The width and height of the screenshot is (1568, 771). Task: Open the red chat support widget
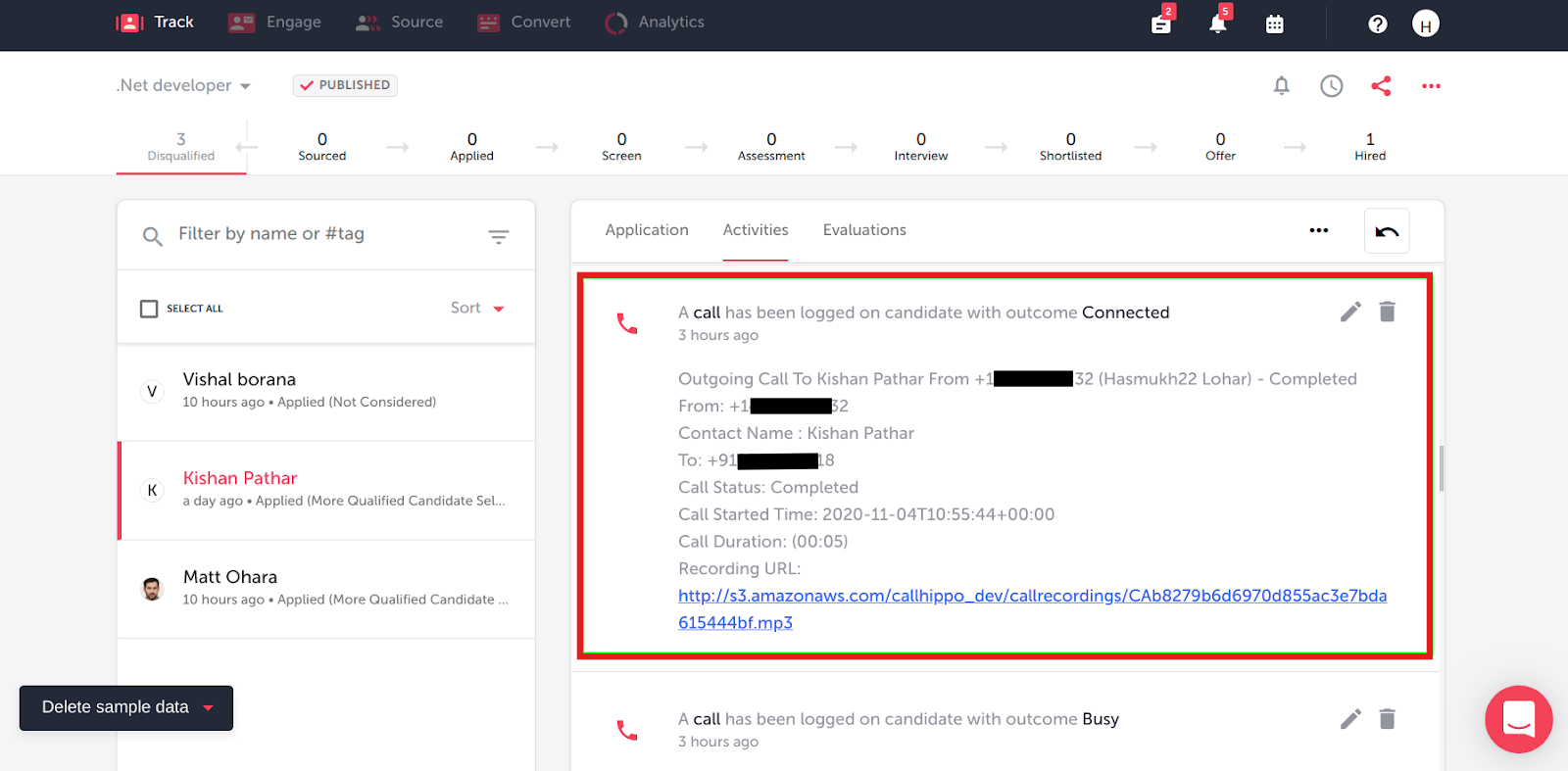tap(1518, 719)
